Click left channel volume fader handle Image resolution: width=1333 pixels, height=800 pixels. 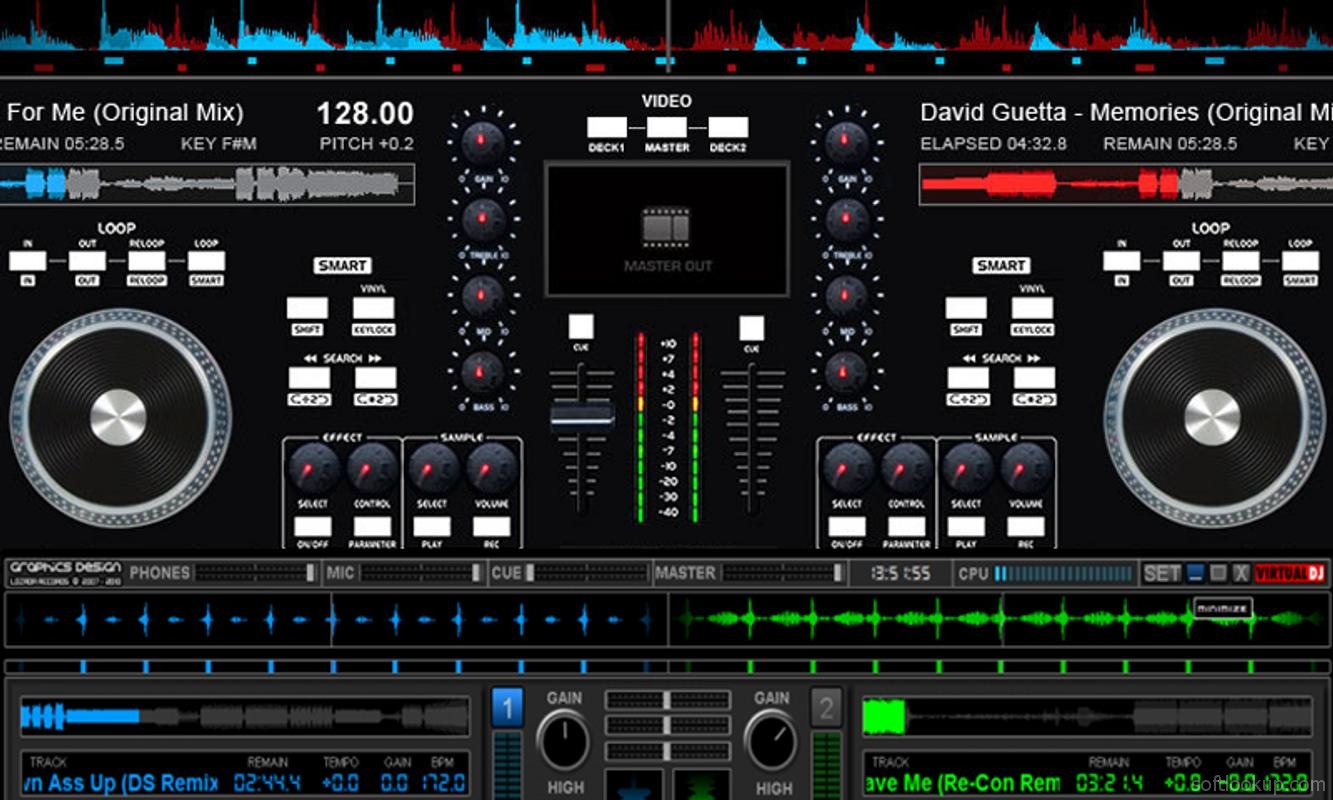(582, 414)
